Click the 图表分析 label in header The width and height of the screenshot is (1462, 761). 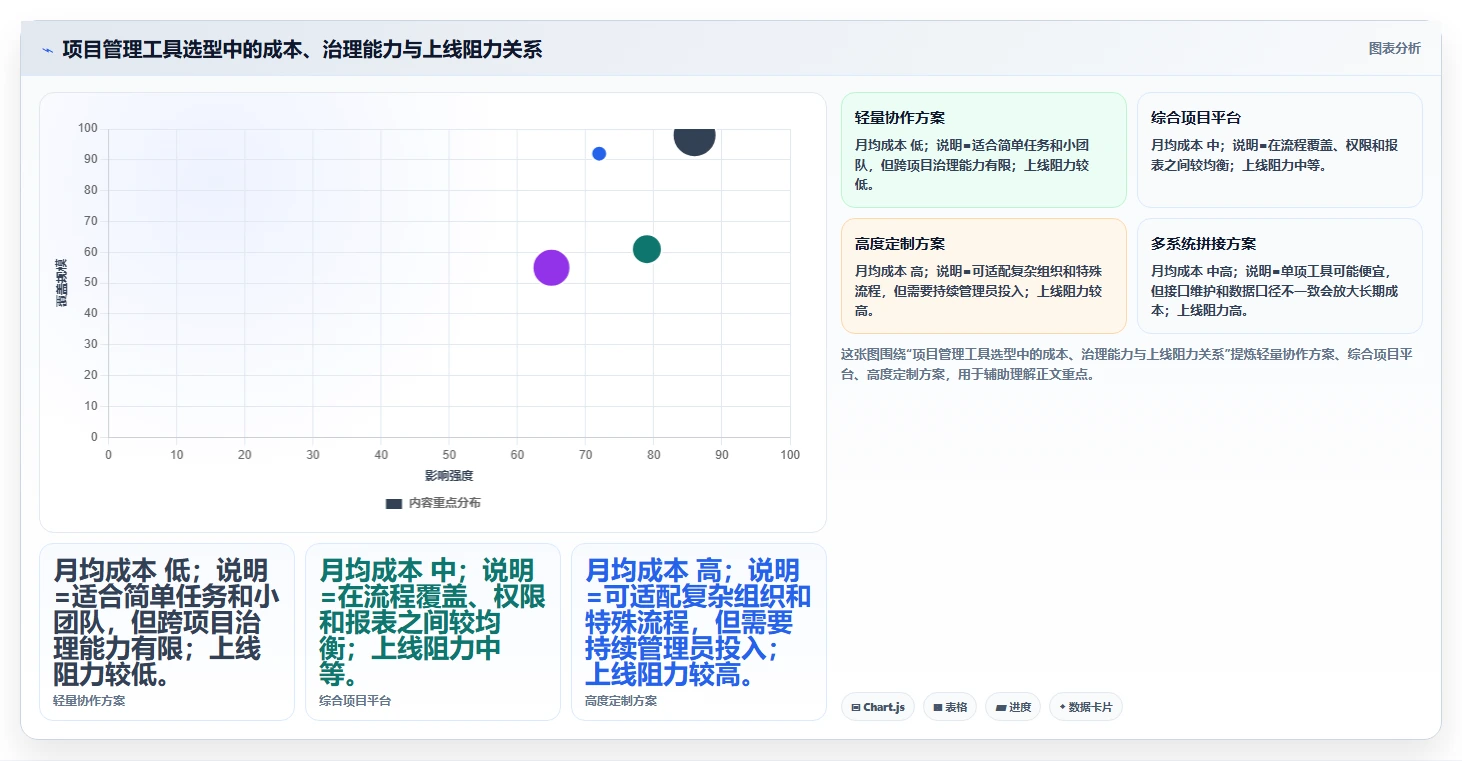point(1394,48)
